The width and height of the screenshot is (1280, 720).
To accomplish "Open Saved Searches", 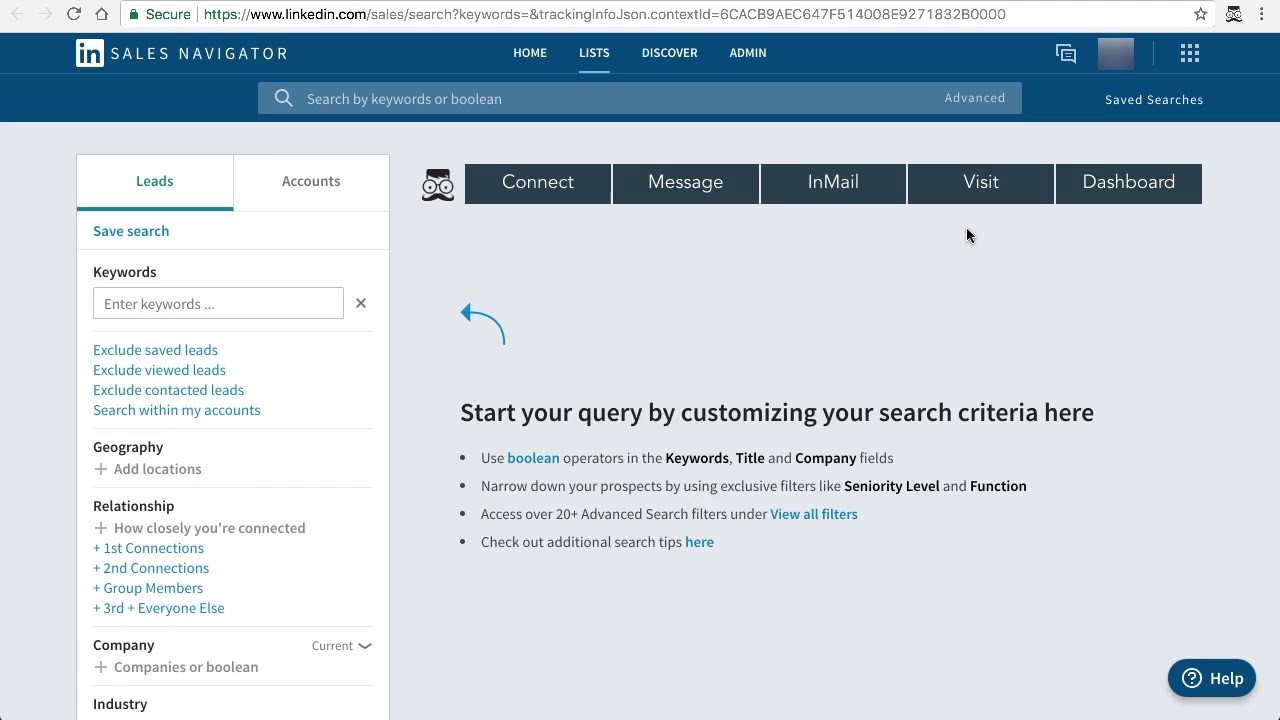I will coord(1154,100).
